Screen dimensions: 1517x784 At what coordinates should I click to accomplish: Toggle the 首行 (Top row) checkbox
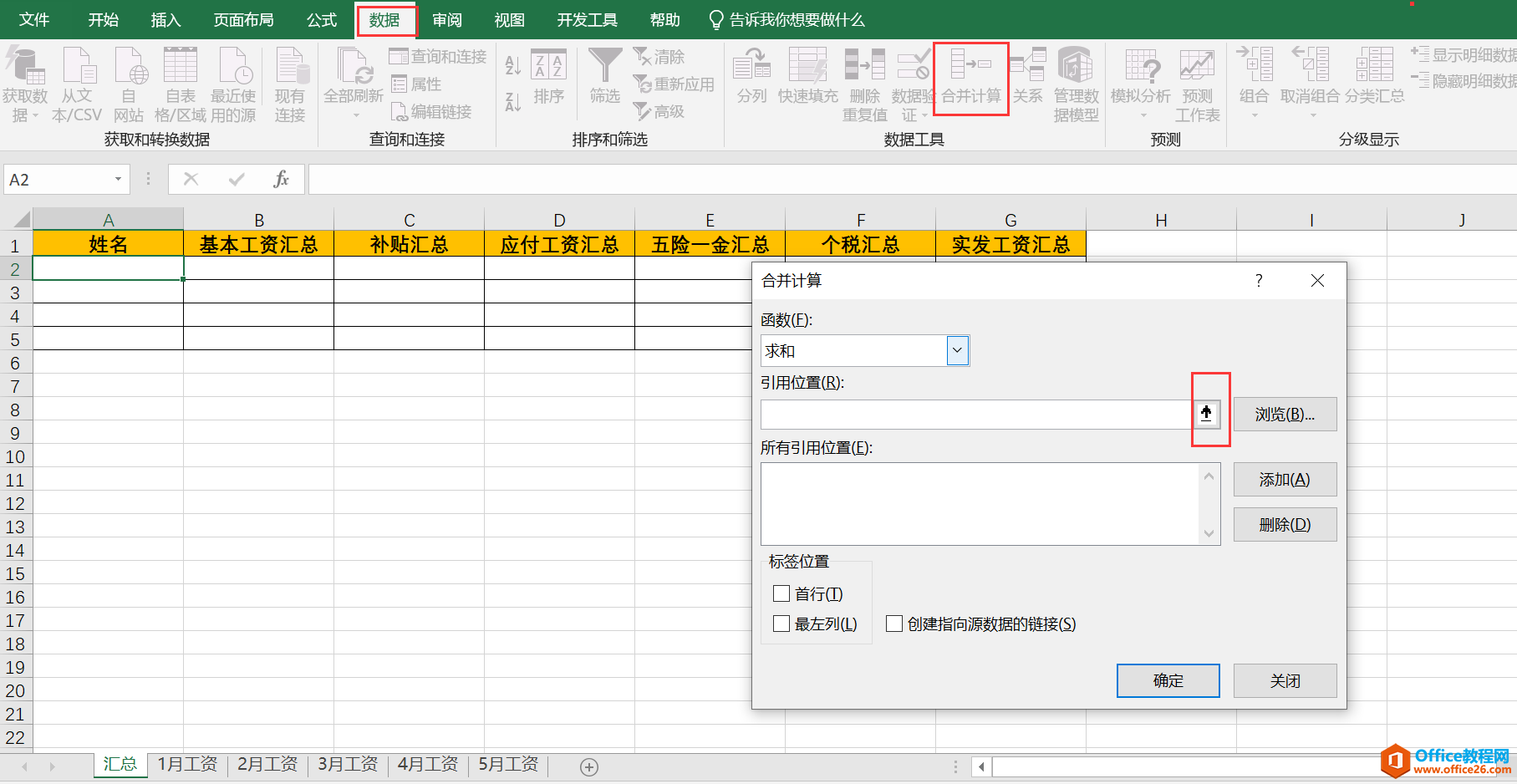pyautogui.click(x=781, y=593)
